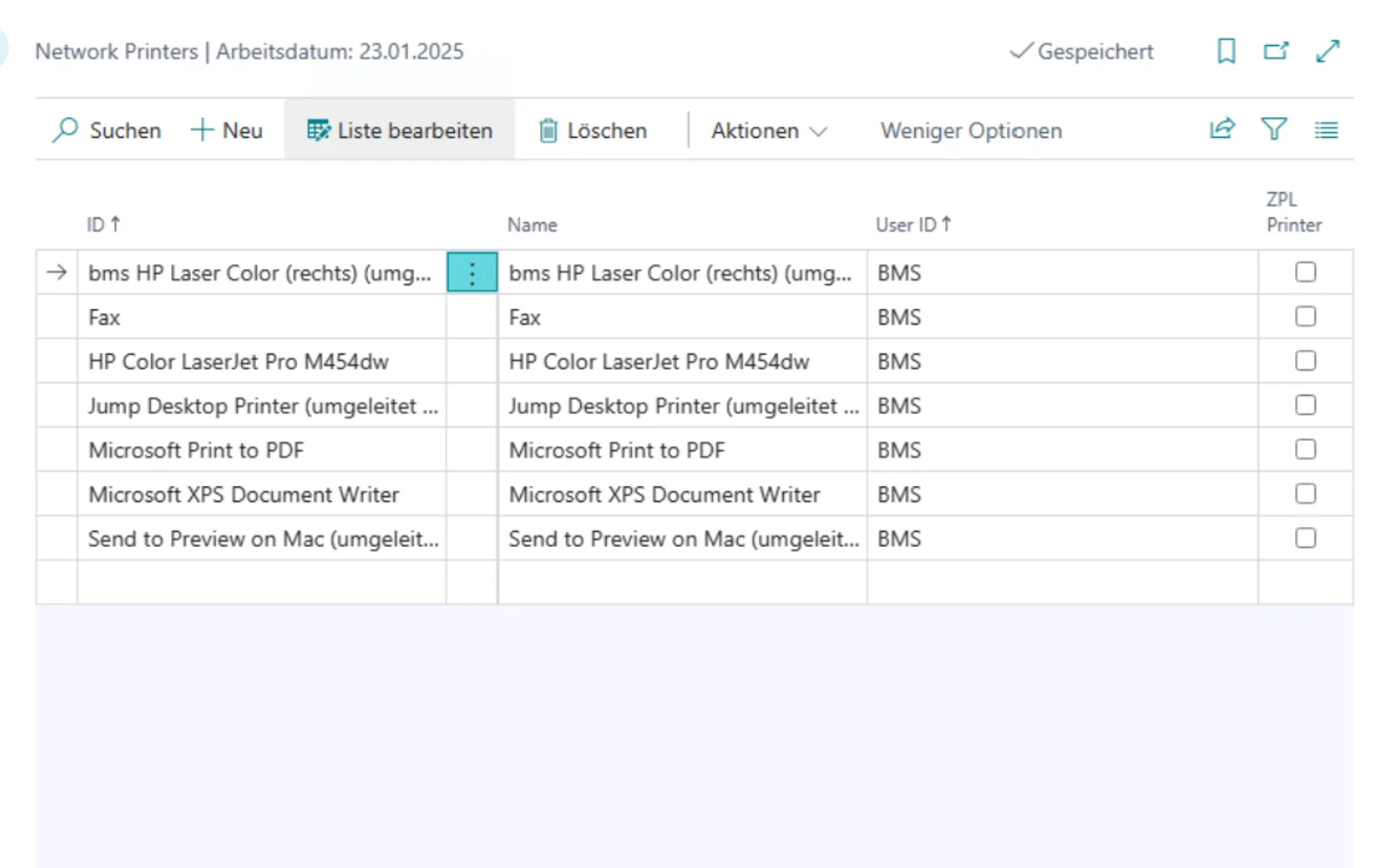Select the row arrow indicator of first row
The image size is (1389, 868).
pos(56,273)
